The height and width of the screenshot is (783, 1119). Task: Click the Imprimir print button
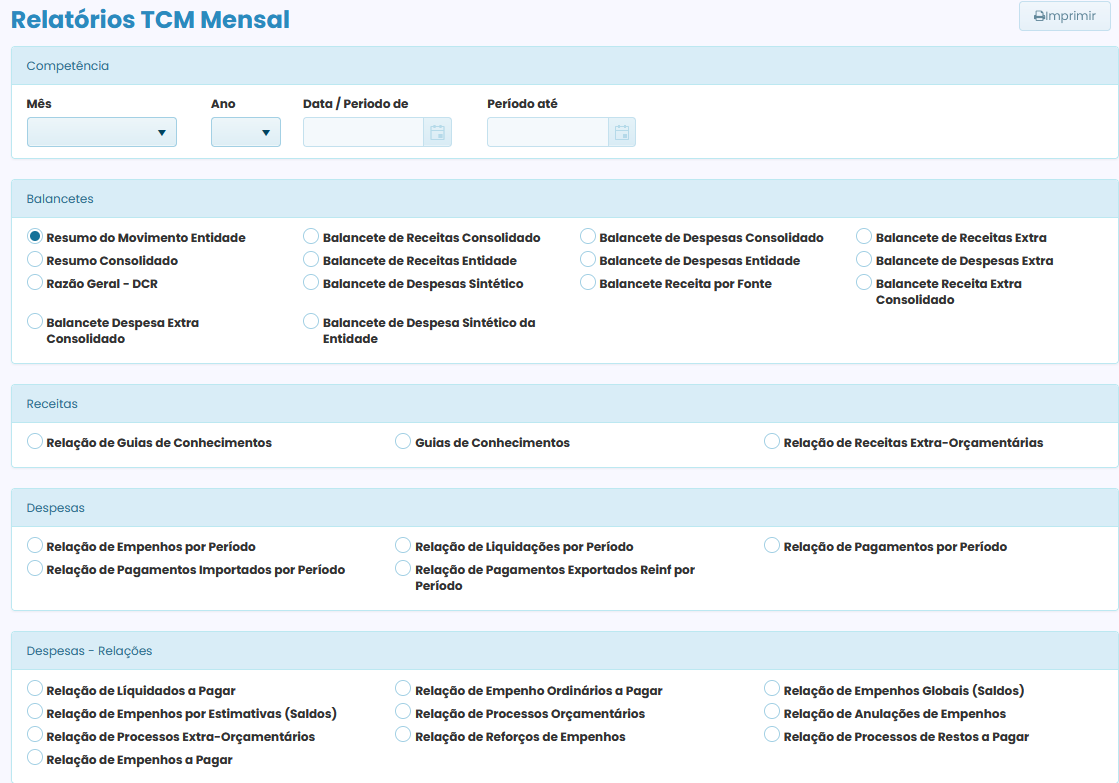(1064, 16)
